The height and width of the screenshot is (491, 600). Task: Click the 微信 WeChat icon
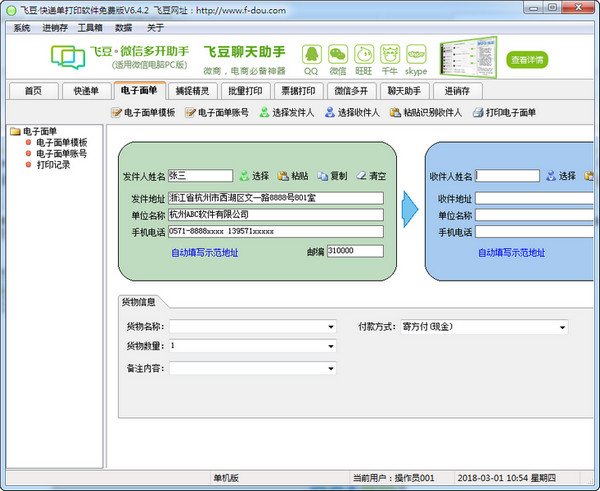coord(338,54)
